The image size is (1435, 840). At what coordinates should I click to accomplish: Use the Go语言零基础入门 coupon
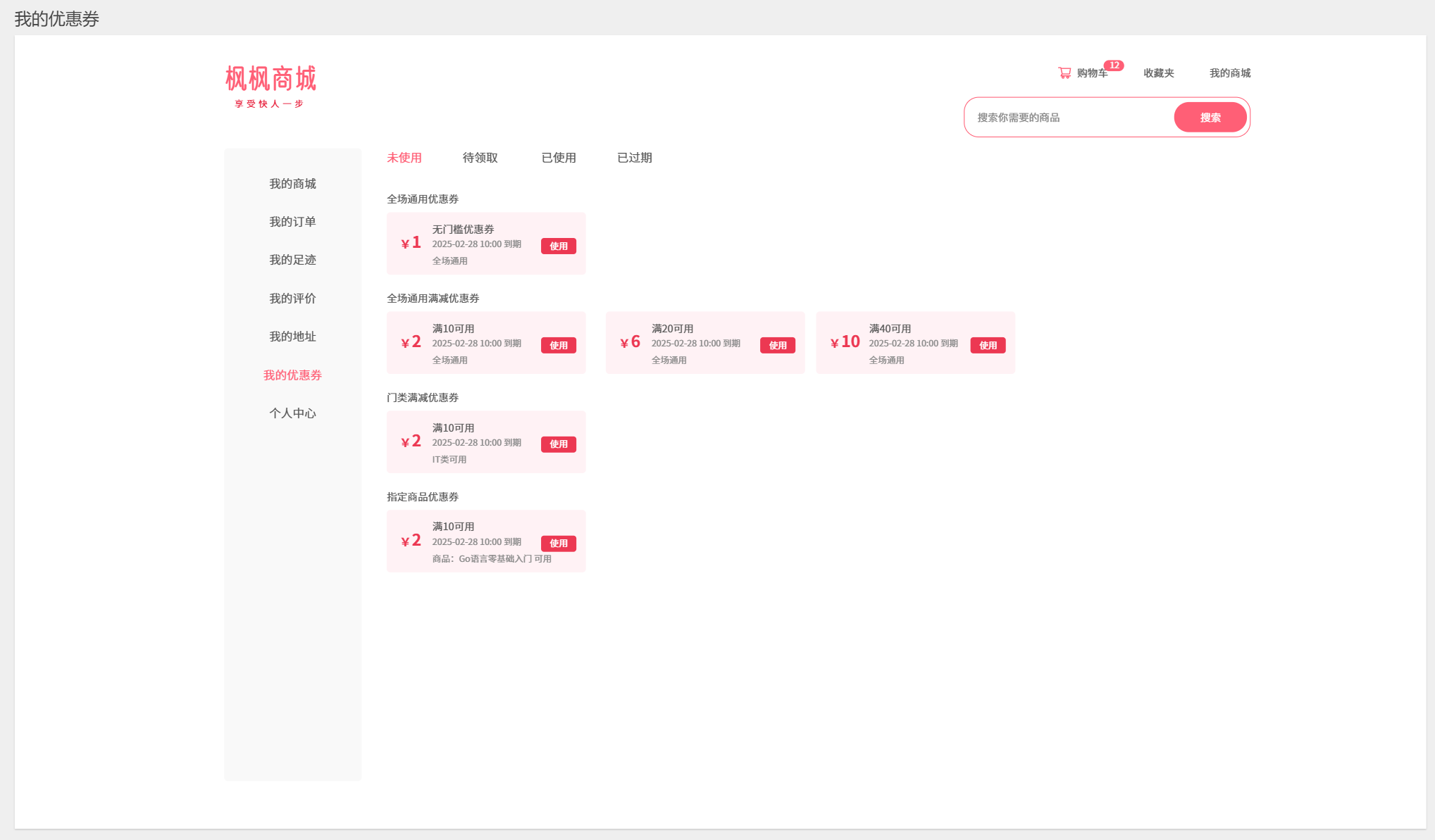pyautogui.click(x=558, y=544)
